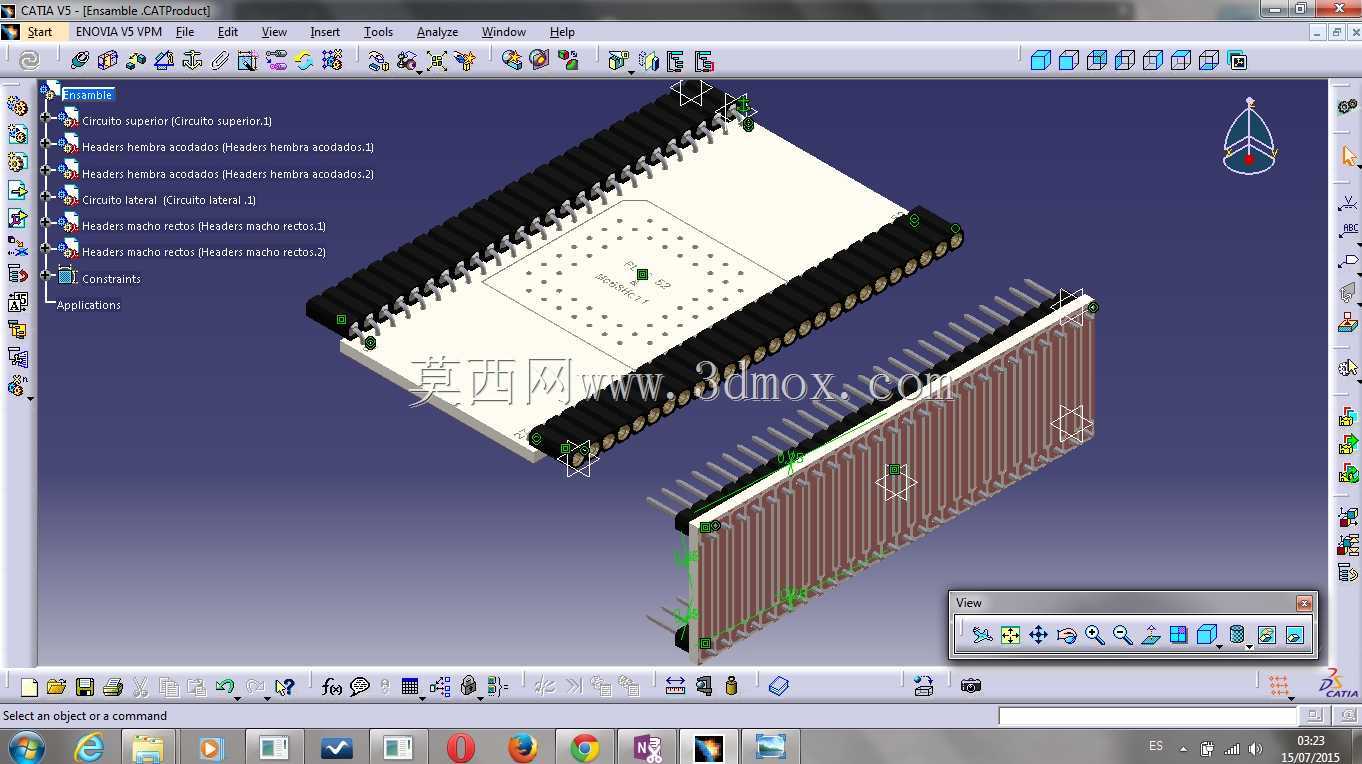Click the Design Table grid icon
Image resolution: width=1362 pixels, height=764 pixels.
[409, 686]
